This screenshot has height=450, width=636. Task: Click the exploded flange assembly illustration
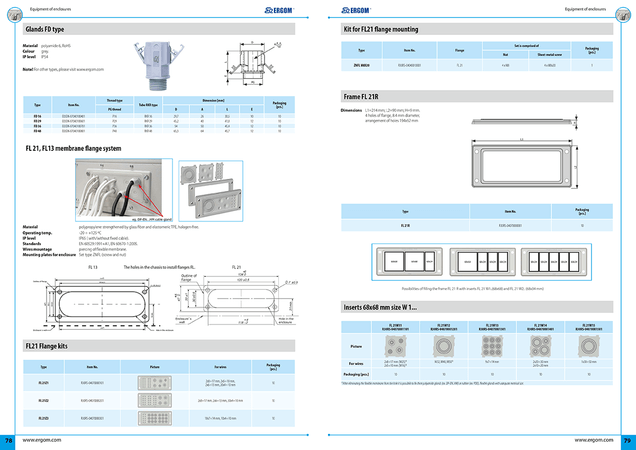tap(211, 191)
